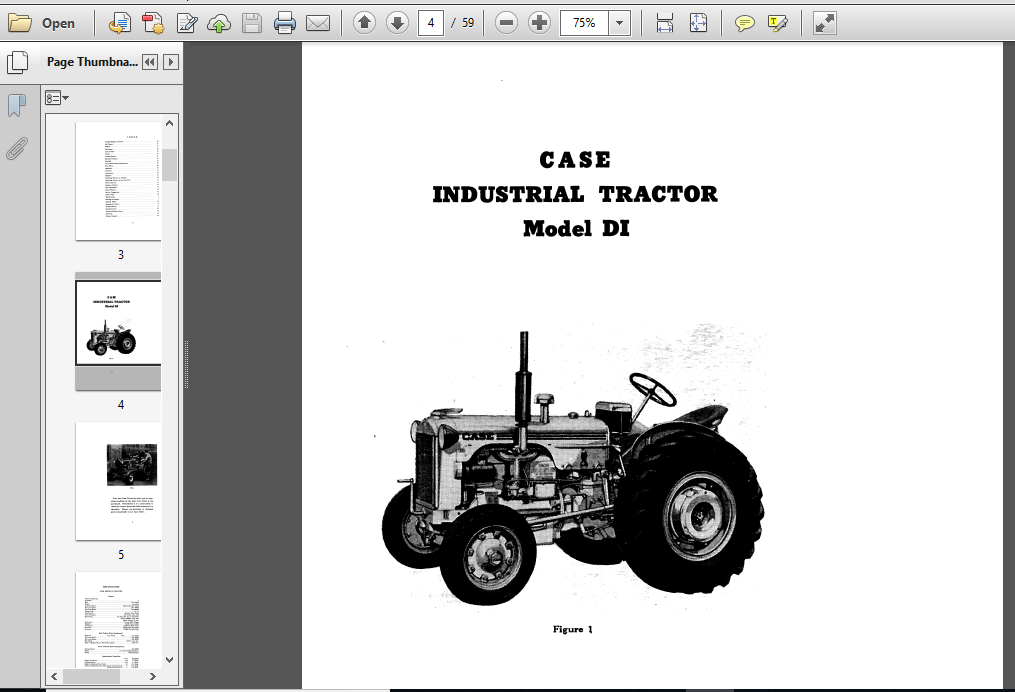Click the fit width scrolling icon
Screen dimensions: 1015x692
[x=665, y=23]
